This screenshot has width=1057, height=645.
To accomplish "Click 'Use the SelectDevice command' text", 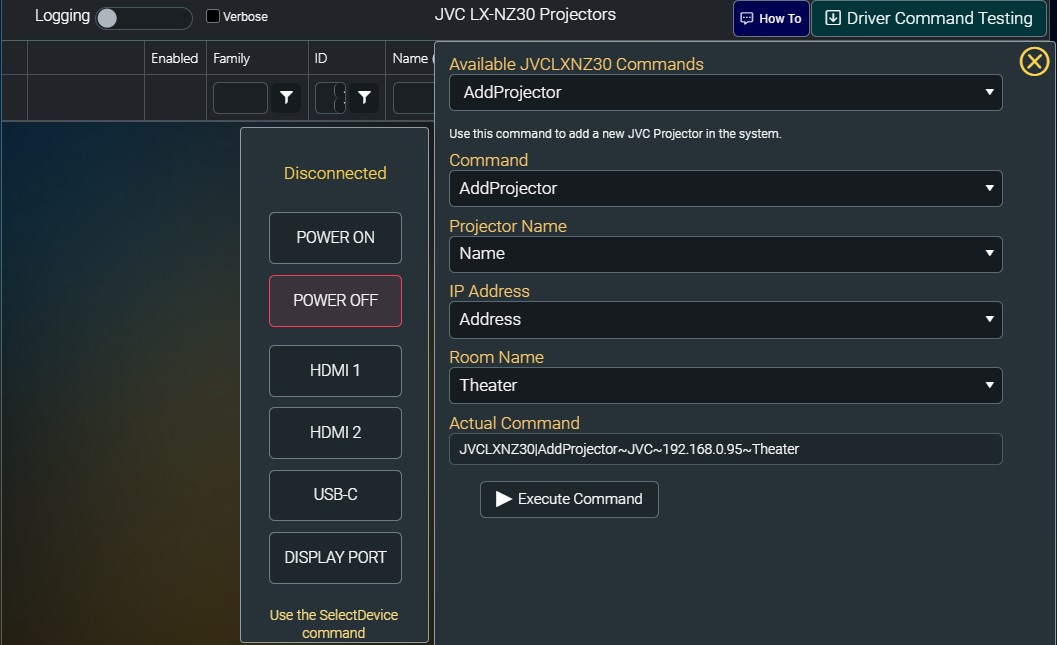I will click(x=334, y=623).
